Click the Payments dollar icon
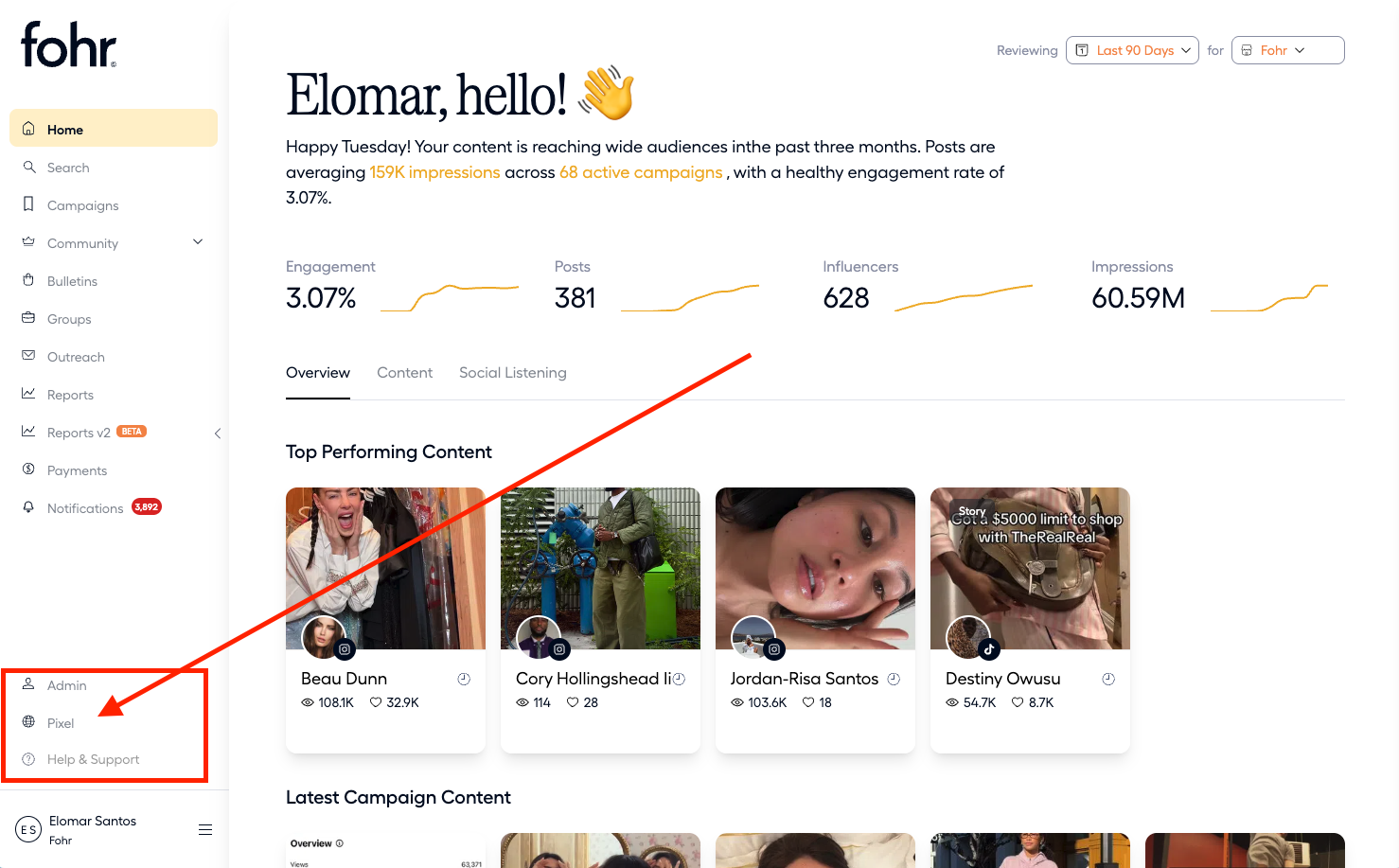Image resolution: width=1399 pixels, height=868 pixels. pos(28,469)
